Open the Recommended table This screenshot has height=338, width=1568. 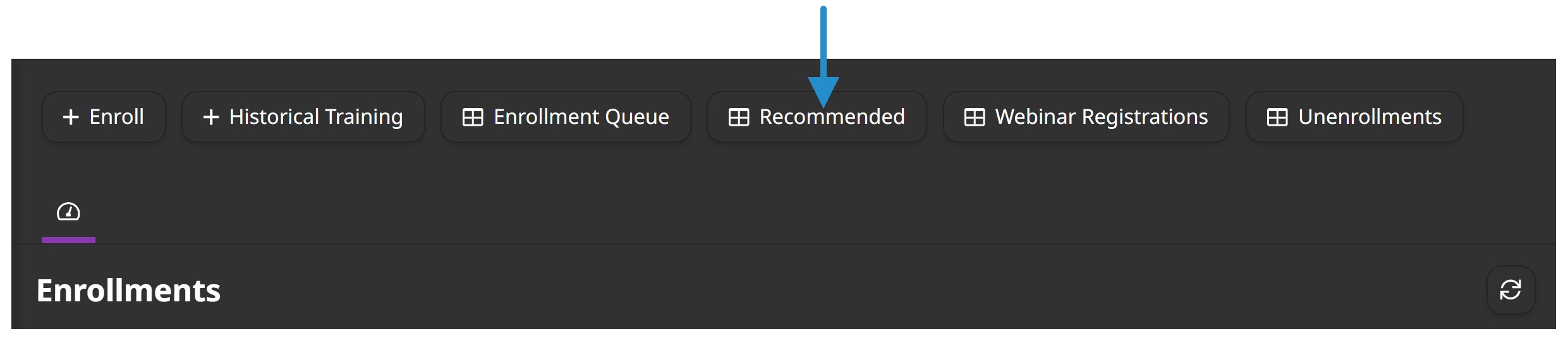817,117
